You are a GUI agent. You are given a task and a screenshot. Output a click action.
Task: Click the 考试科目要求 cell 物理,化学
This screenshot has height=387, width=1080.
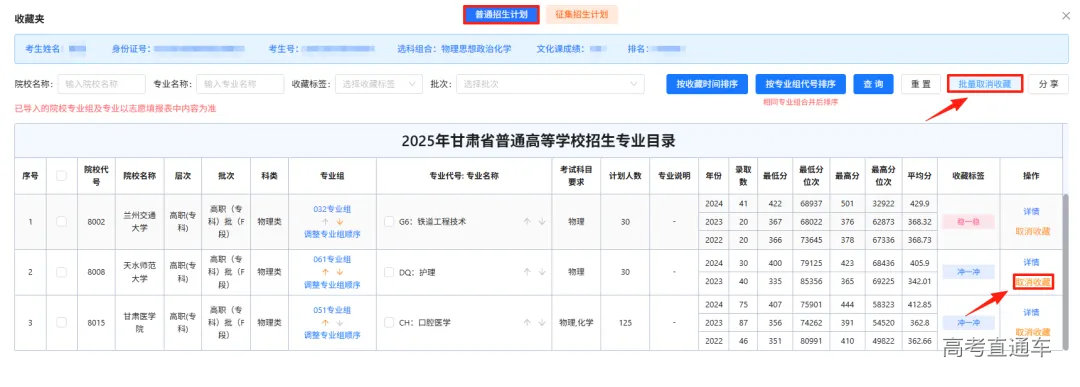pyautogui.click(x=576, y=322)
